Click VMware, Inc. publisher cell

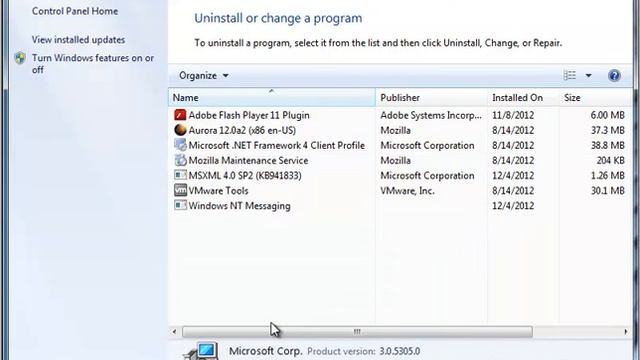point(407,191)
